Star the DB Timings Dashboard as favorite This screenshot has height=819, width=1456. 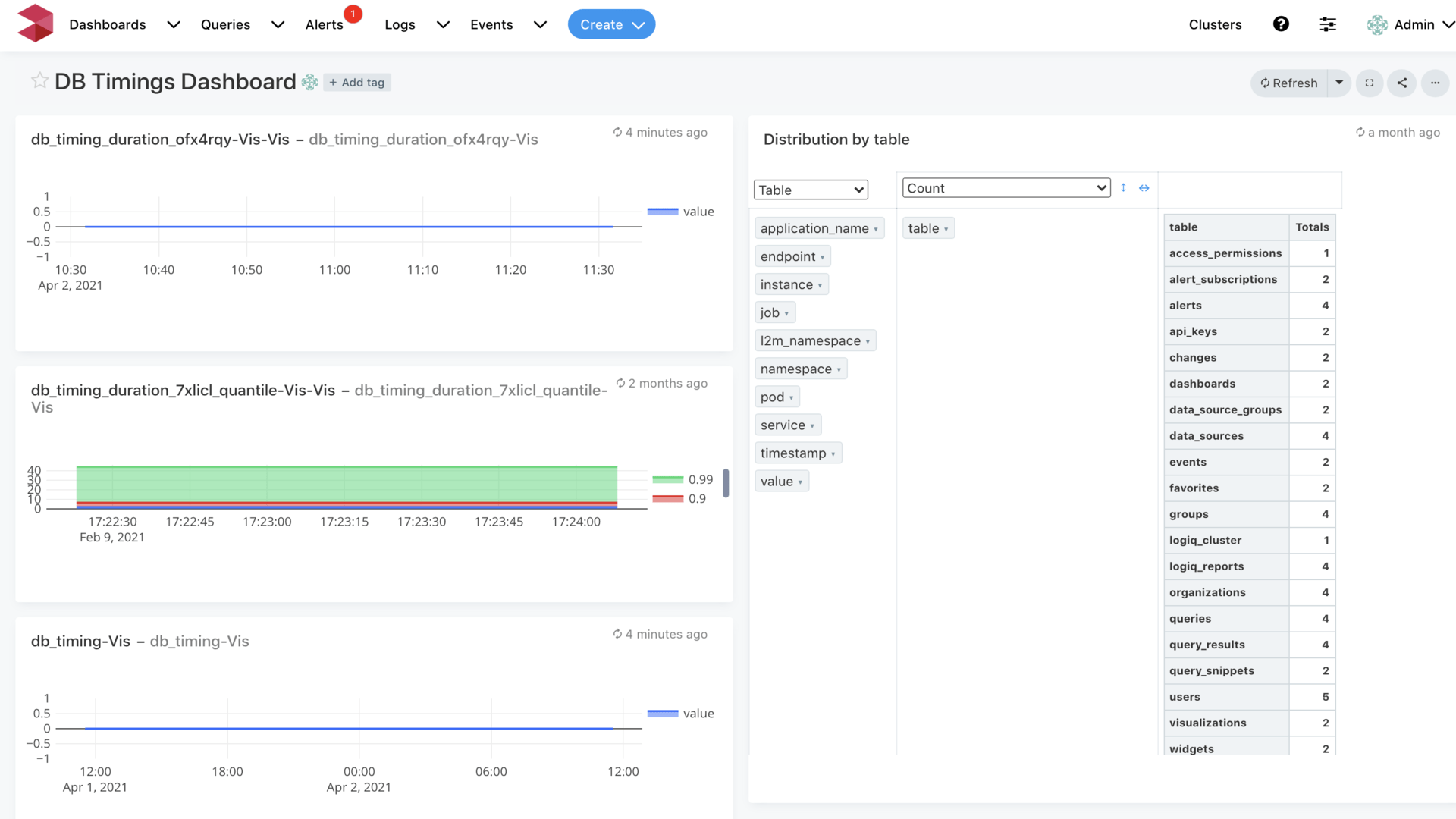39,80
